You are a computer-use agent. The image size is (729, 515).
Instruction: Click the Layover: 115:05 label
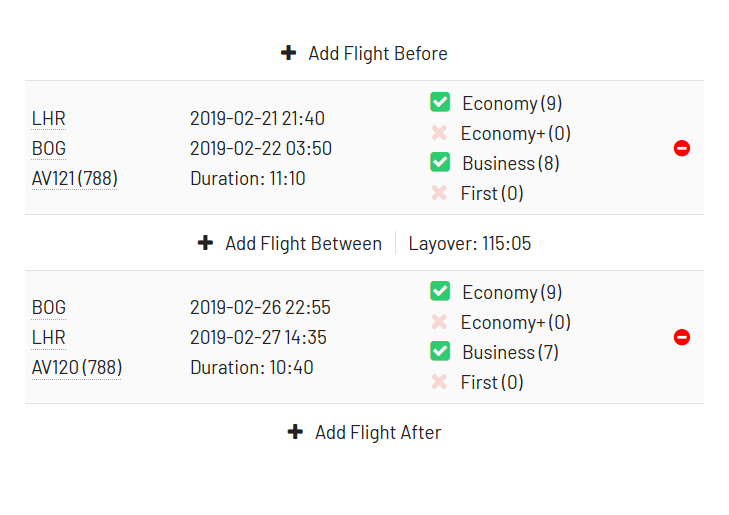(470, 243)
